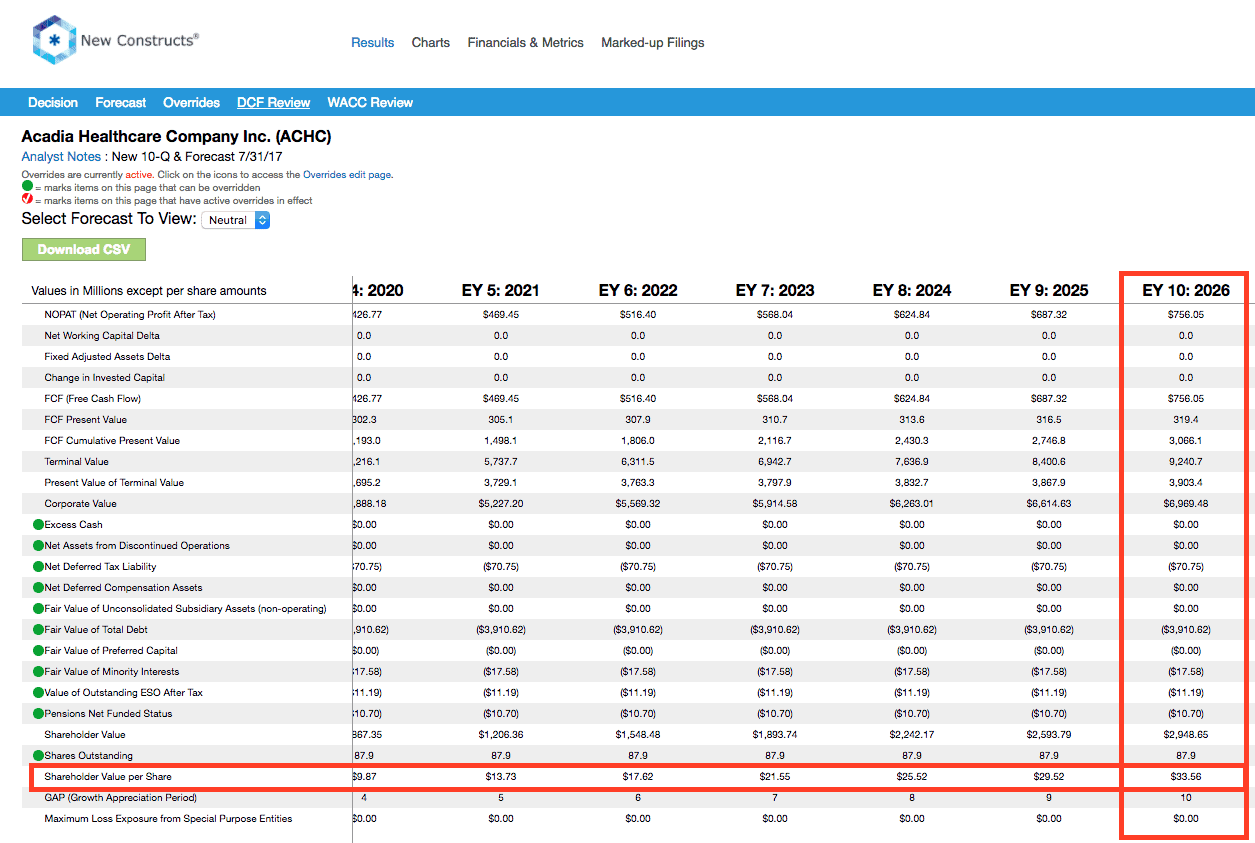Select Shareholder Value $2,593.79 in EY 9
This screenshot has height=843, width=1255.
1049,735
